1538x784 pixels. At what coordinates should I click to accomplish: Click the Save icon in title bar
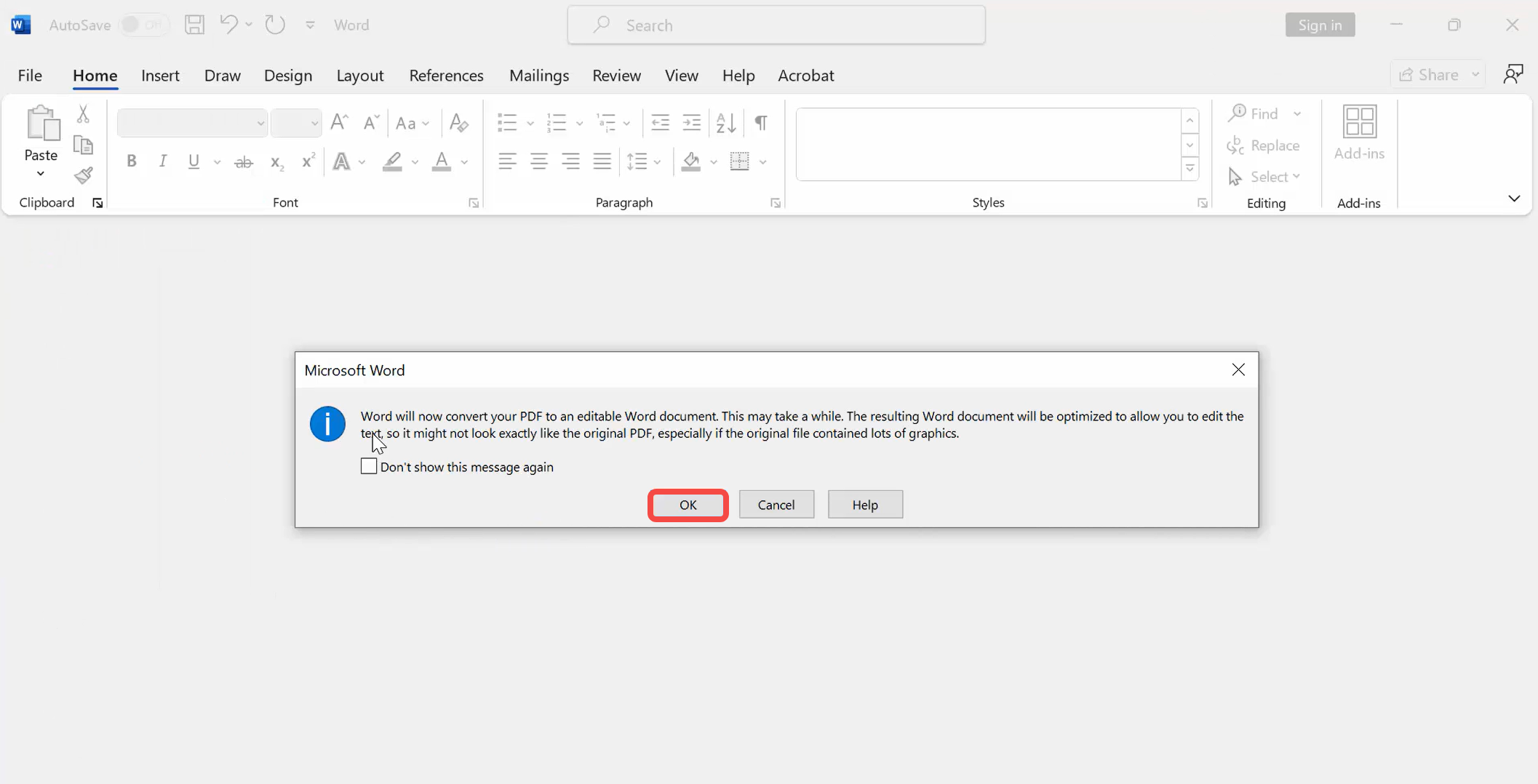tap(194, 25)
